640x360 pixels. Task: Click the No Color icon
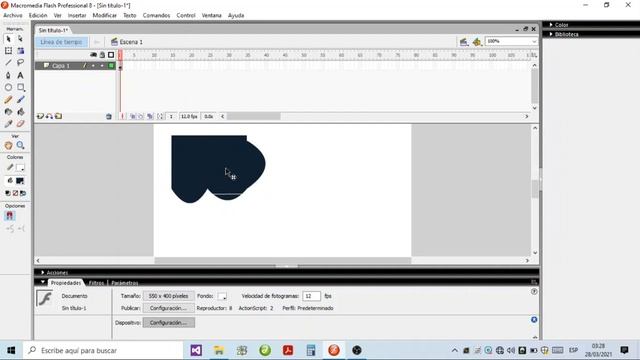click(16, 193)
